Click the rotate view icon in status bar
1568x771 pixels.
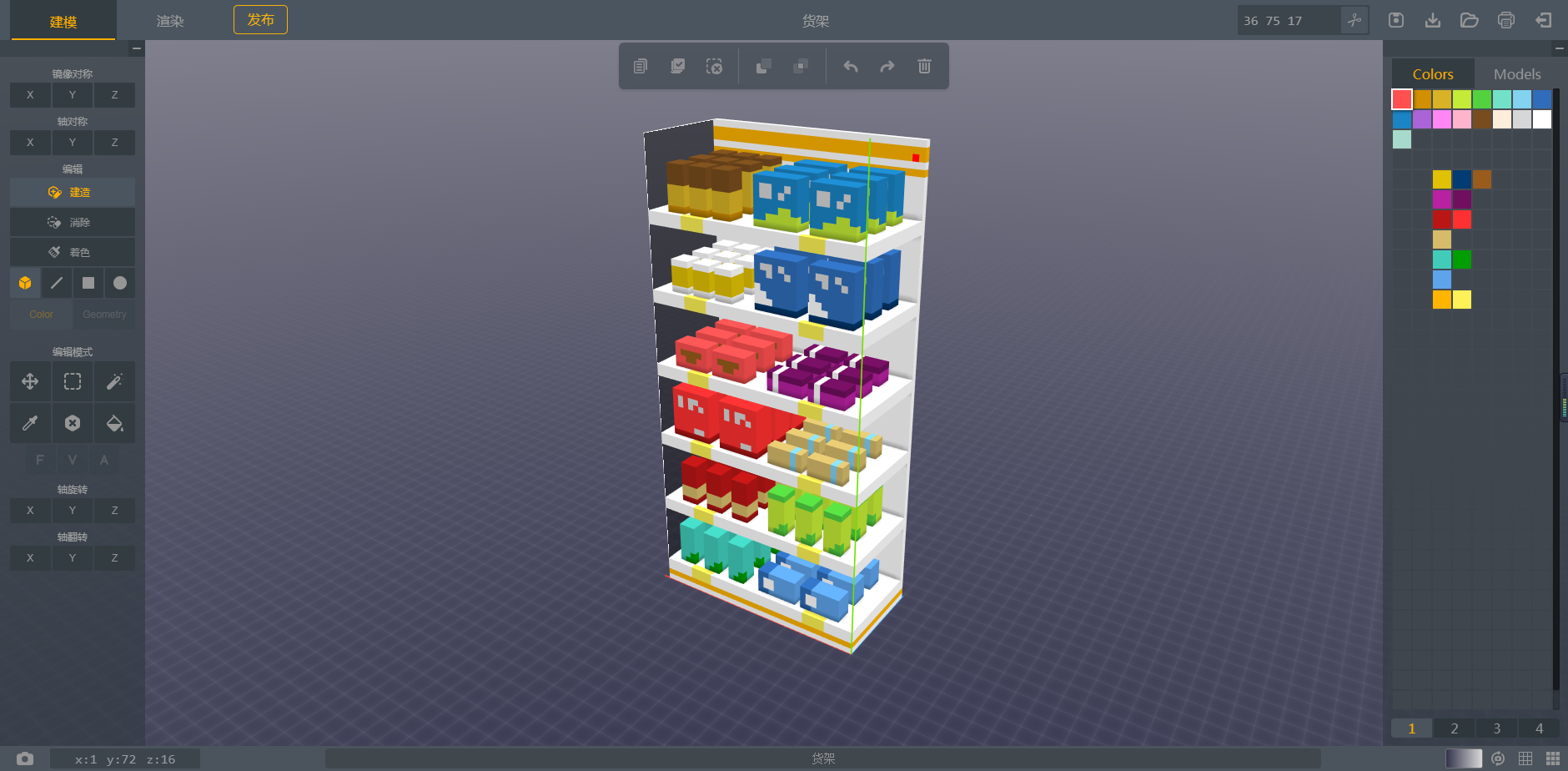[1498, 758]
